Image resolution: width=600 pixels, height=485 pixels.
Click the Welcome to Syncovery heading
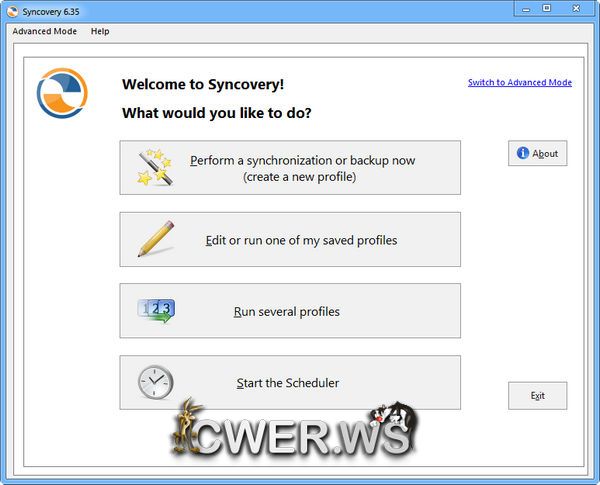click(204, 84)
